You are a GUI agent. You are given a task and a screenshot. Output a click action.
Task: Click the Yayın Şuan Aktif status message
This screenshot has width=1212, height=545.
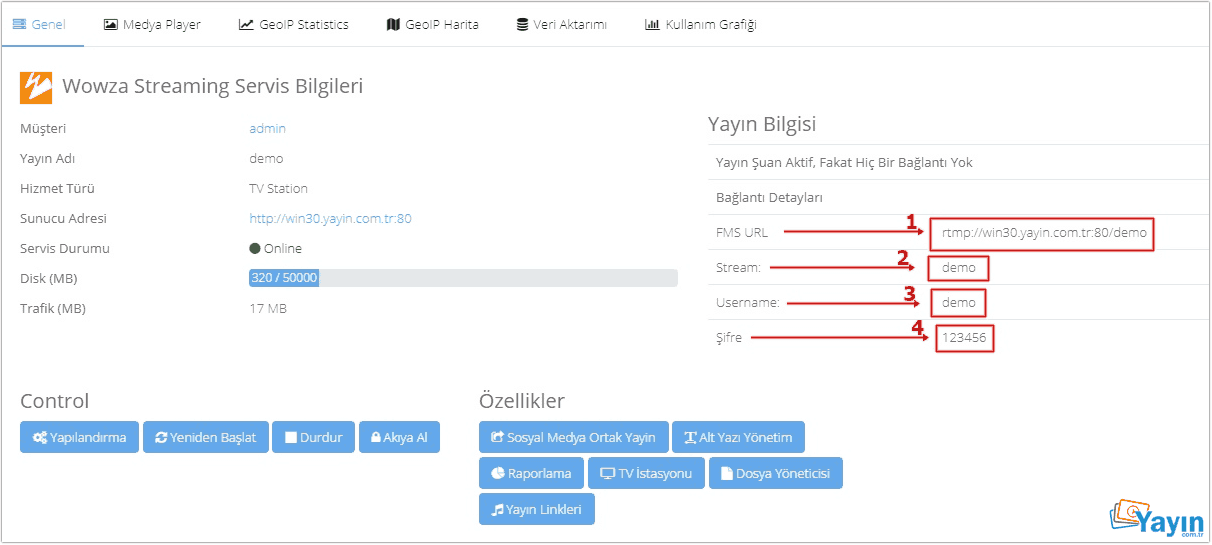click(844, 162)
